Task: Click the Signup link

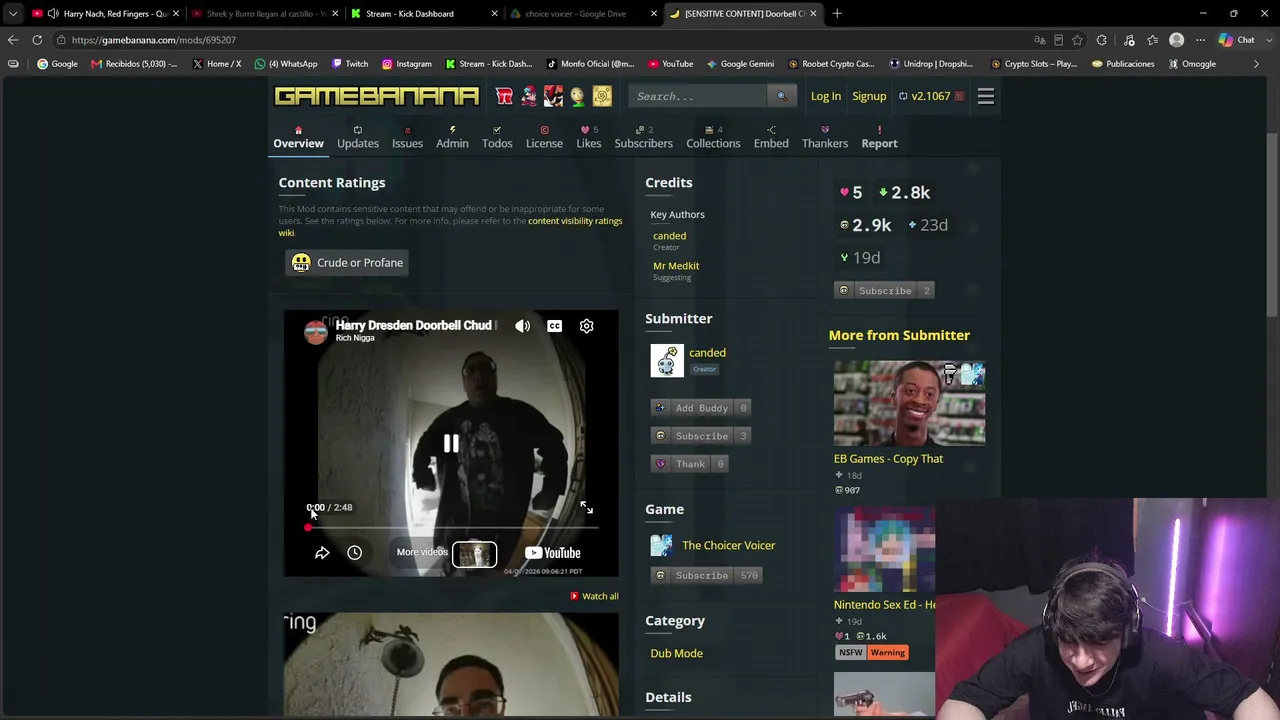Action: [869, 96]
